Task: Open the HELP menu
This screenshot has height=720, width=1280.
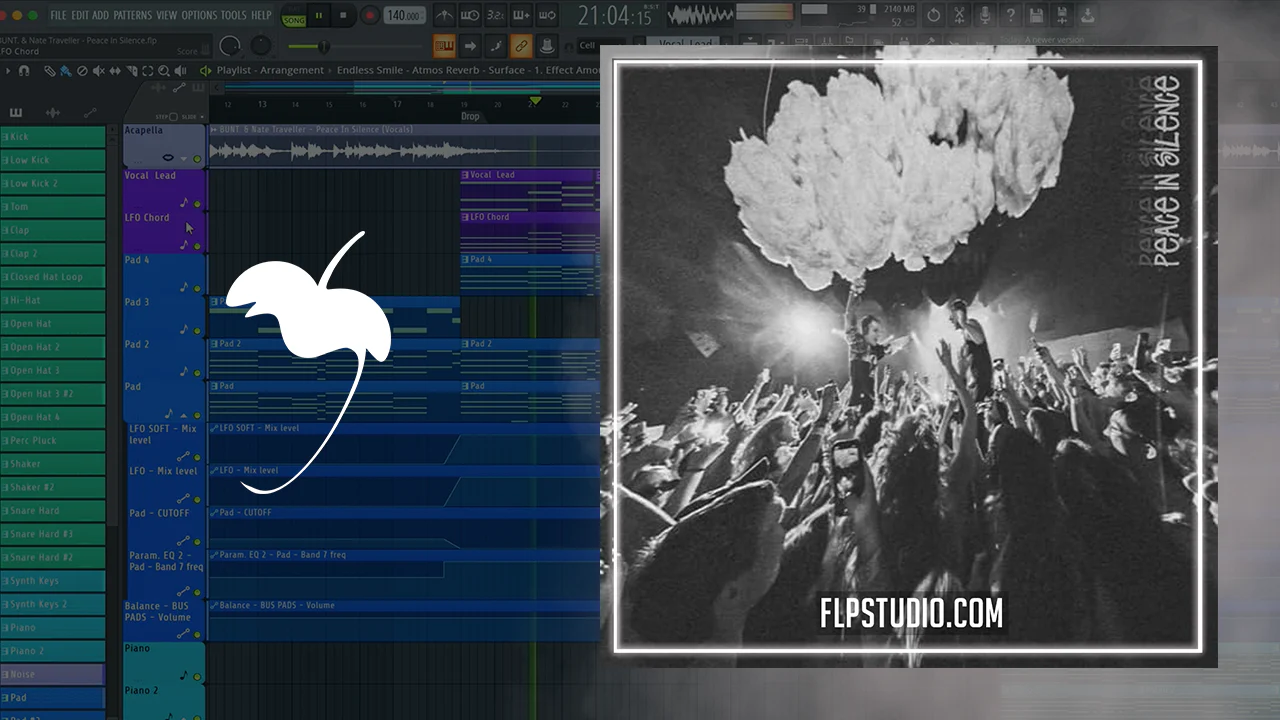Action: coord(261,15)
